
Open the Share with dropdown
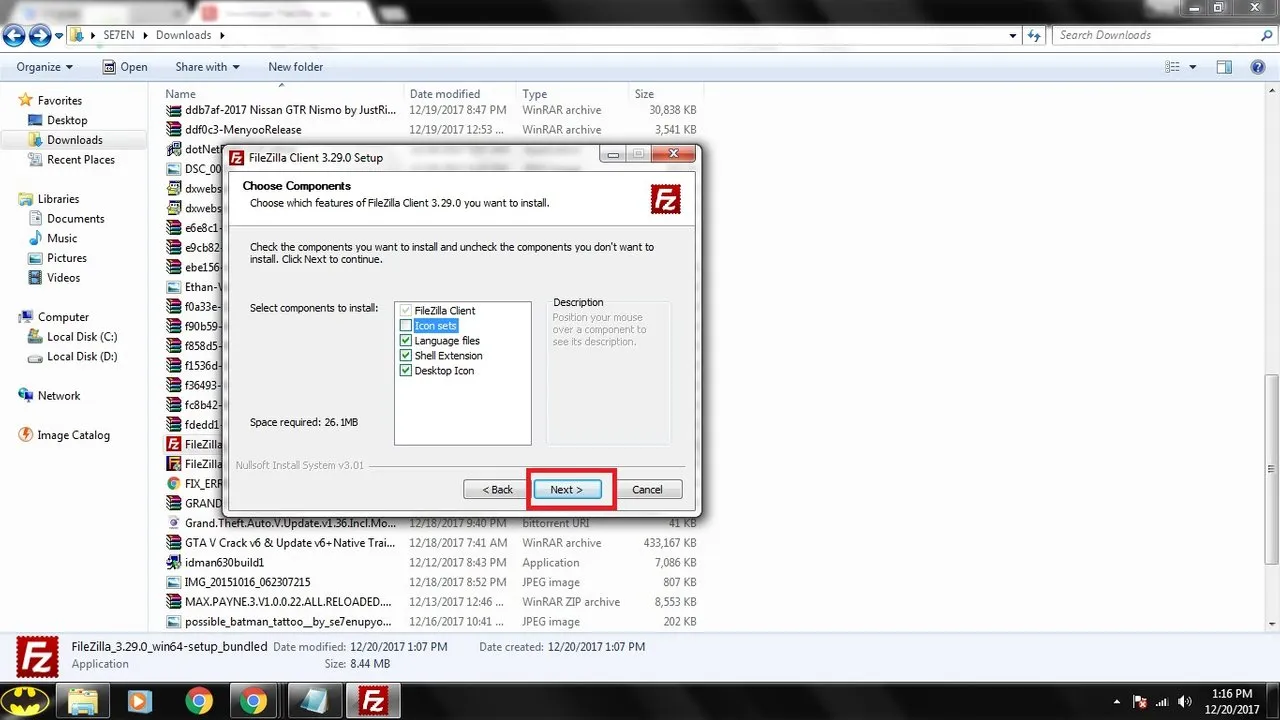[x=207, y=67]
